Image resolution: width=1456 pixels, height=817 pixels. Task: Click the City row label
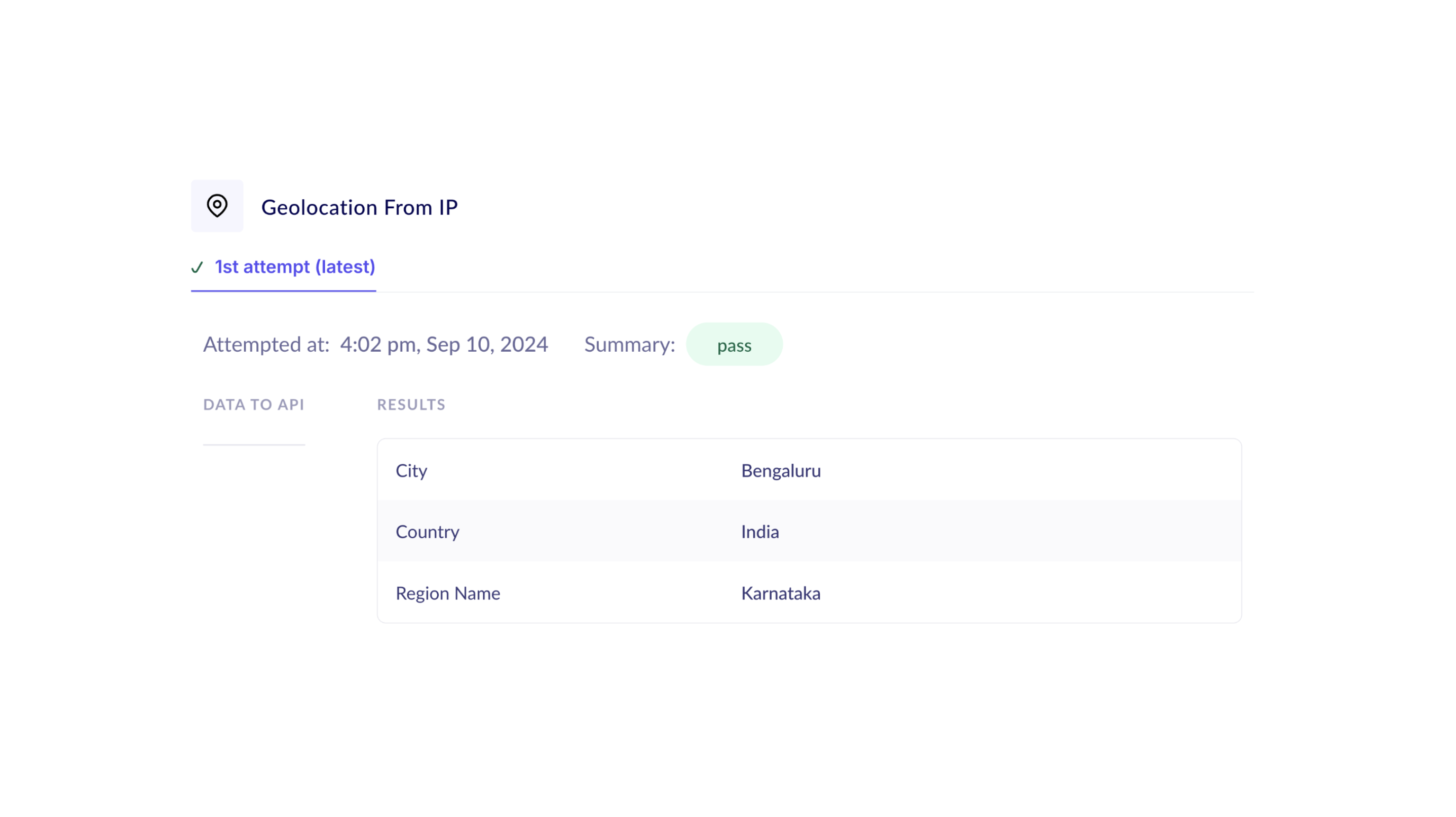pyautogui.click(x=411, y=470)
